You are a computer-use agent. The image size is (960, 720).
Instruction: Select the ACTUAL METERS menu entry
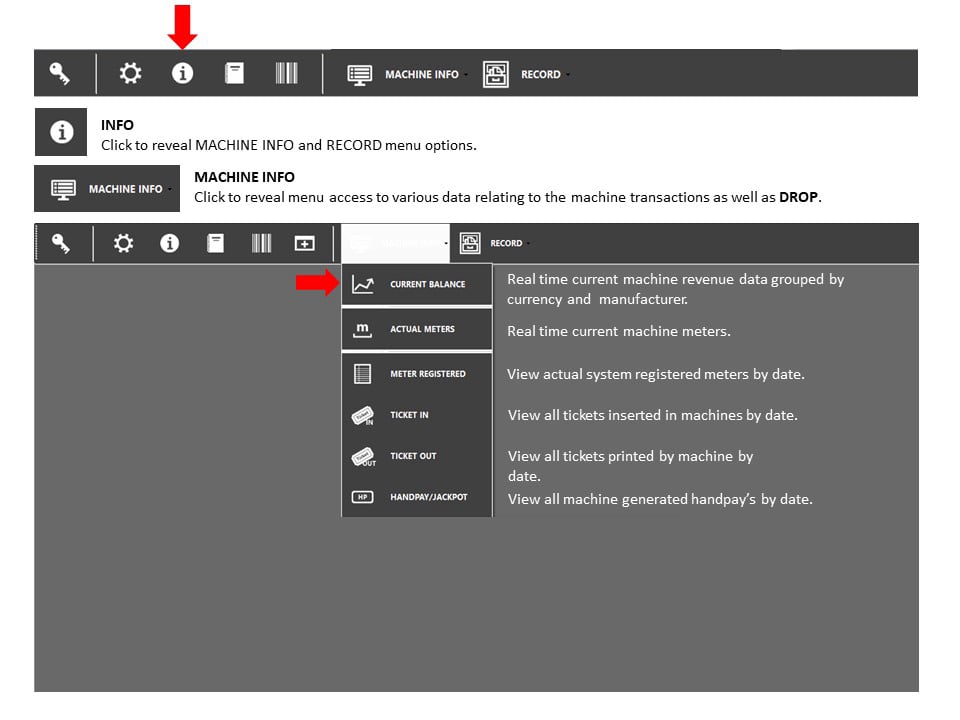[x=417, y=329]
